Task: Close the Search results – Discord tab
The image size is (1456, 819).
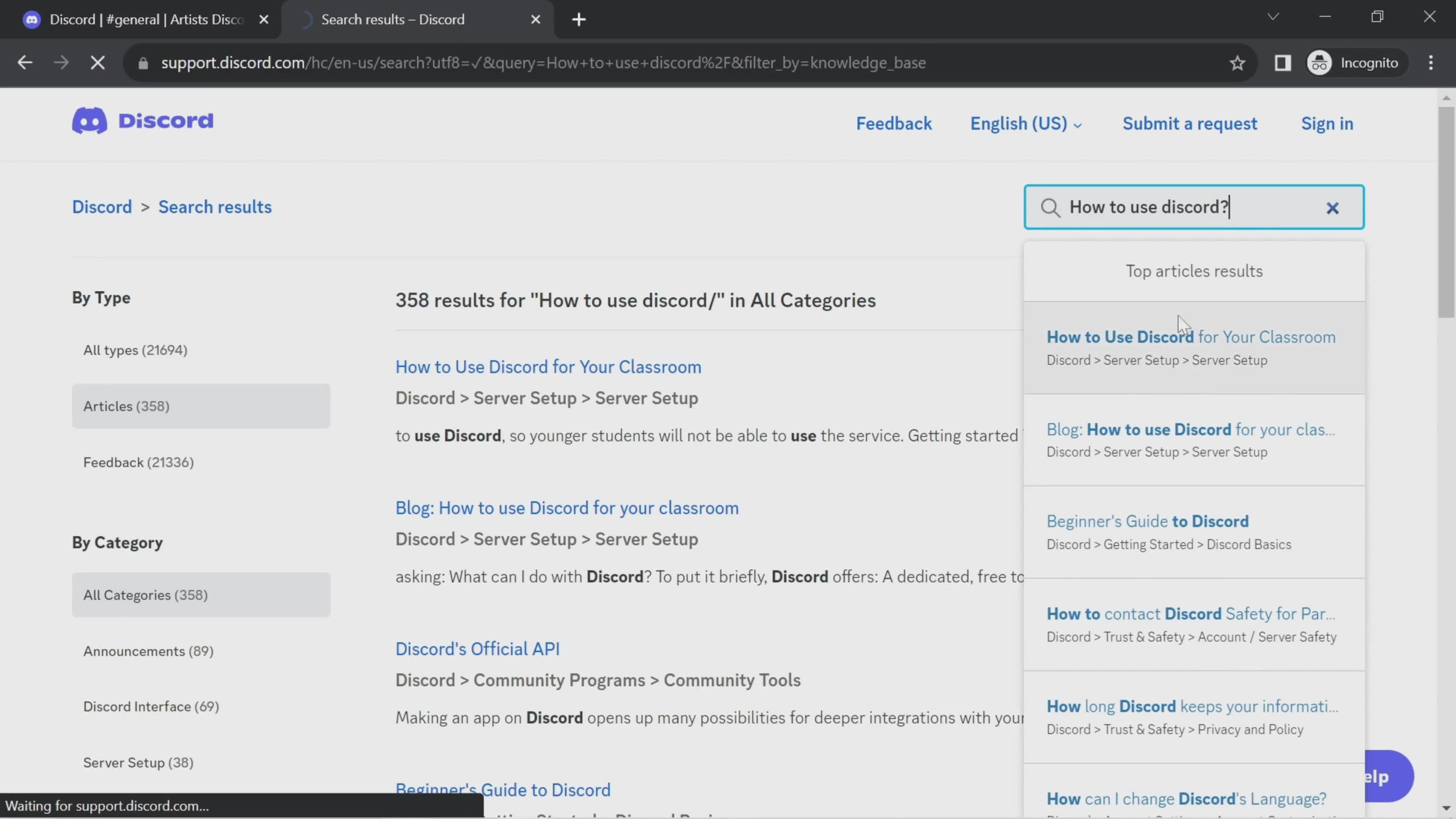Action: [x=535, y=19]
